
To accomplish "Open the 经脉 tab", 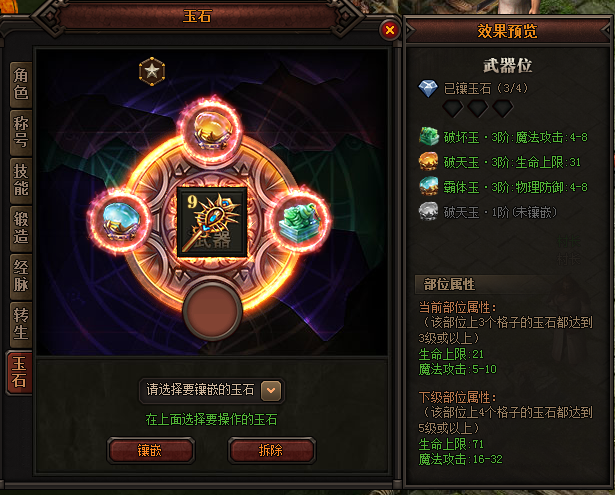I will [x=21, y=277].
